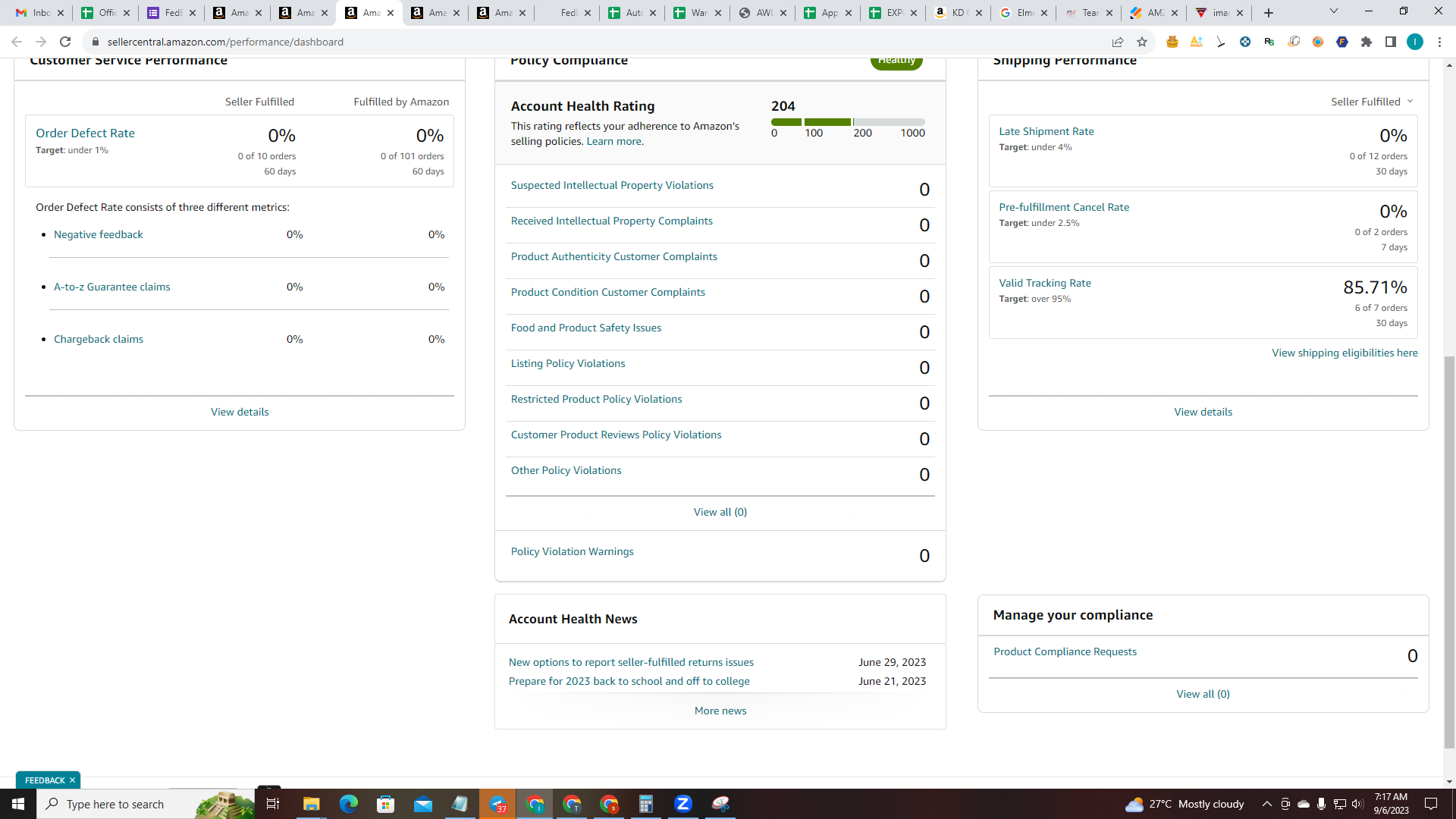The height and width of the screenshot is (819, 1456).
Task: Click the More news link
Action: [x=720, y=711]
